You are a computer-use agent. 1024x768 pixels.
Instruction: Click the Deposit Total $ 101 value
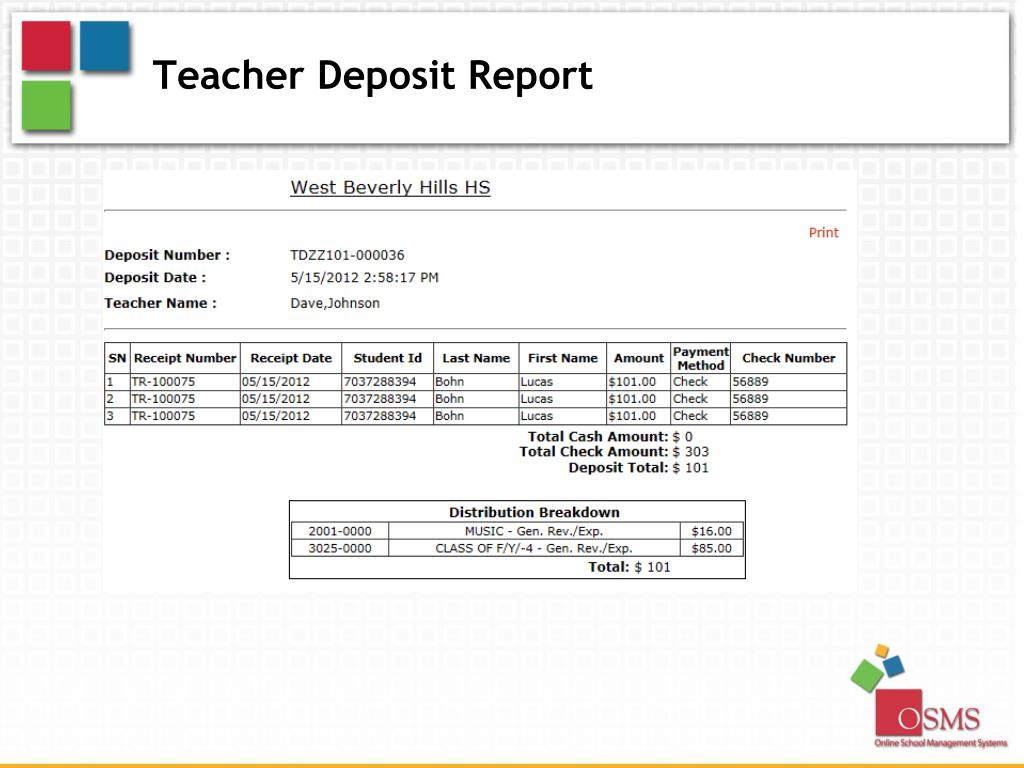690,468
